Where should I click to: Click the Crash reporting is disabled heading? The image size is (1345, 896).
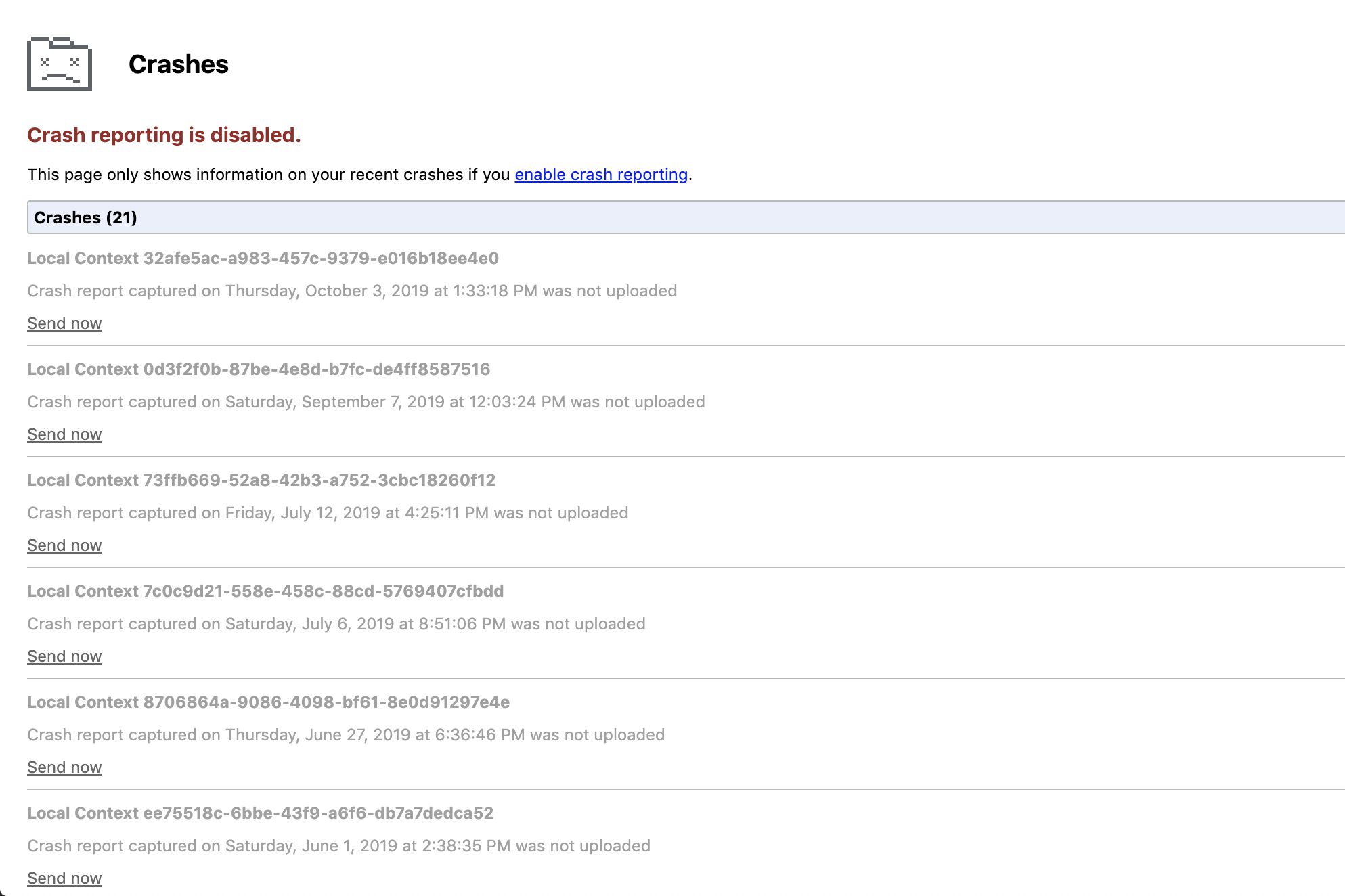(x=164, y=135)
